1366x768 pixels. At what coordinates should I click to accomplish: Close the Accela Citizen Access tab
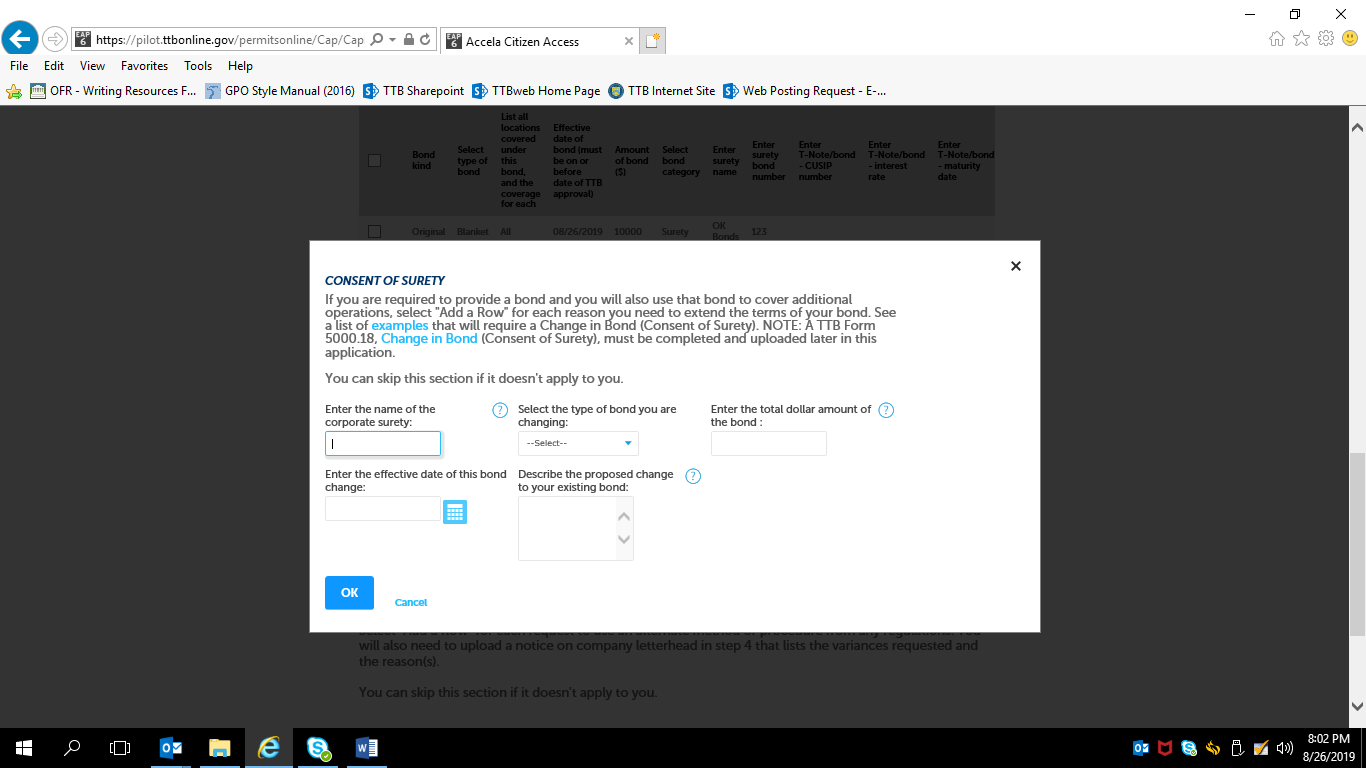(x=628, y=42)
